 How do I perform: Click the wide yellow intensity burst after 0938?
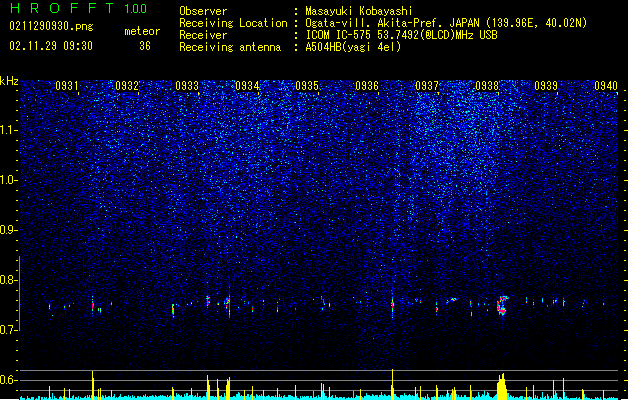(501, 386)
